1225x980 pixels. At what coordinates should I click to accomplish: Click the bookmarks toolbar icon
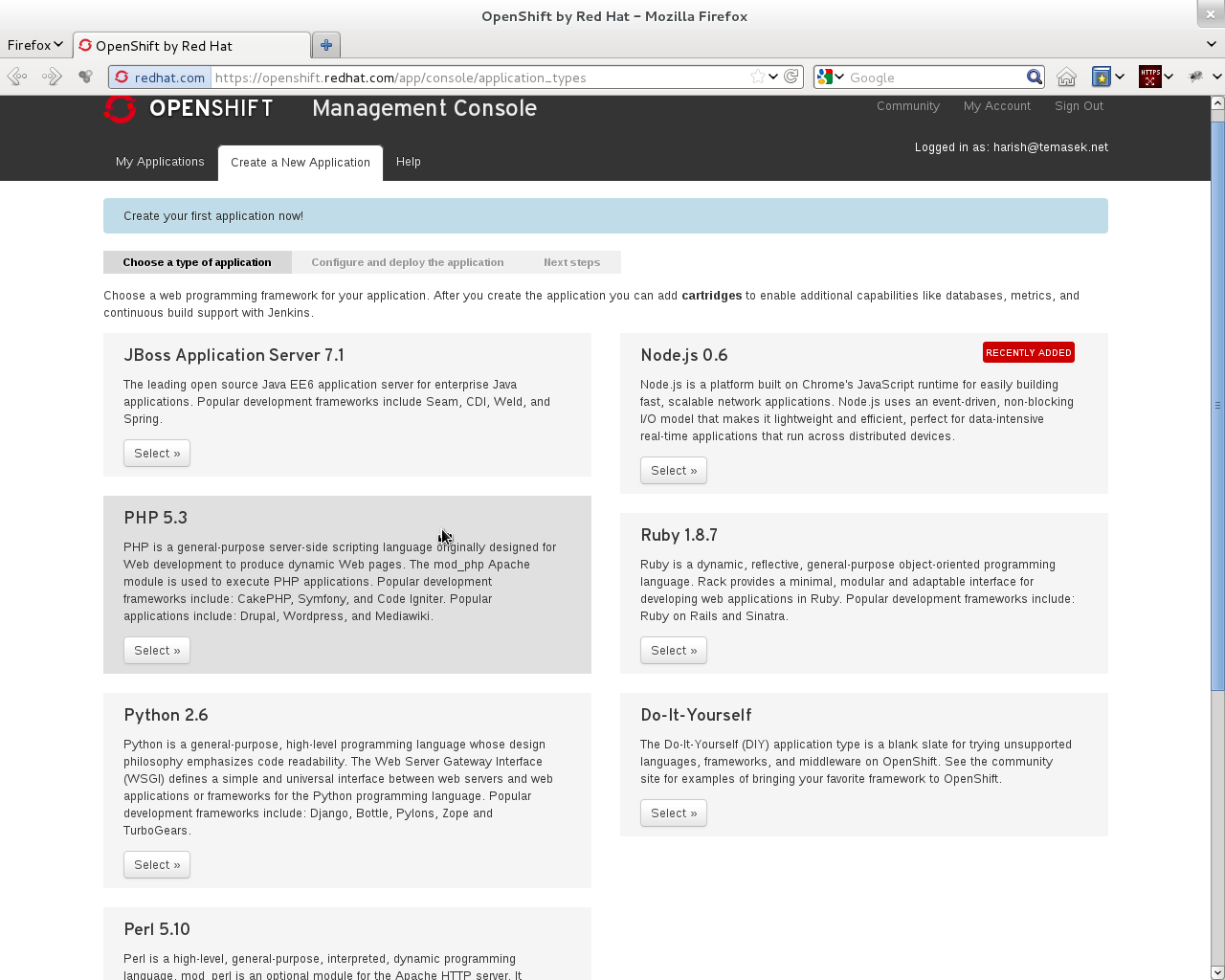1102,77
